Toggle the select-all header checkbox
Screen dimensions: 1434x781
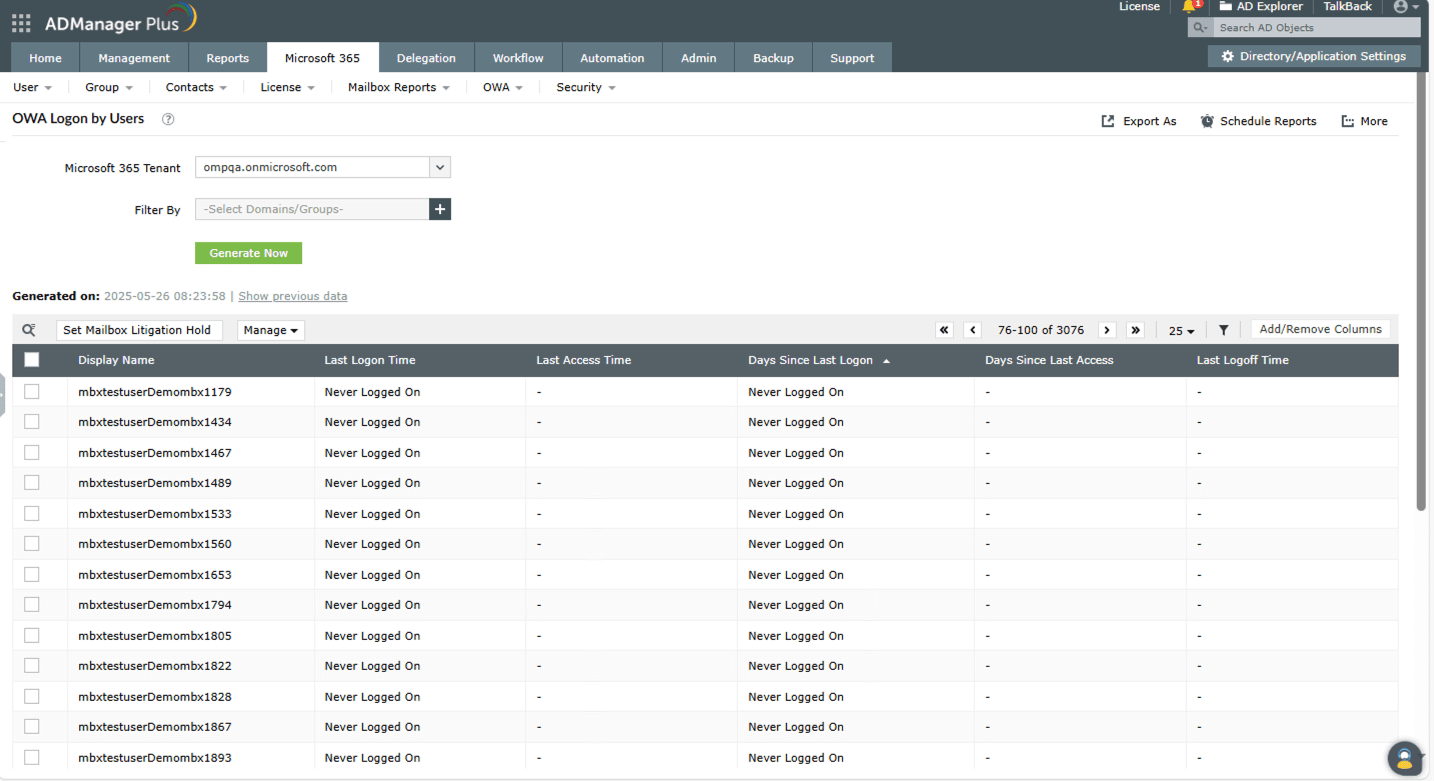click(32, 360)
